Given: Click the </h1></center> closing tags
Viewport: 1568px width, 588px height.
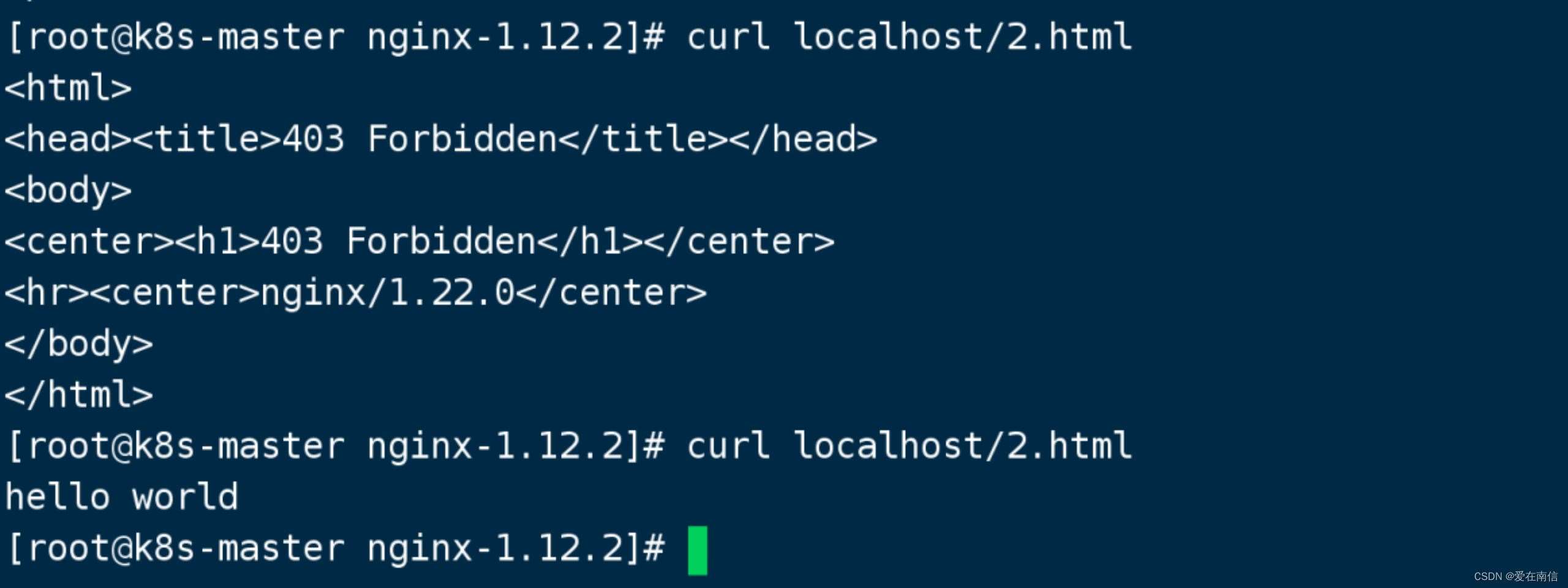Looking at the screenshot, I should coord(686,241).
